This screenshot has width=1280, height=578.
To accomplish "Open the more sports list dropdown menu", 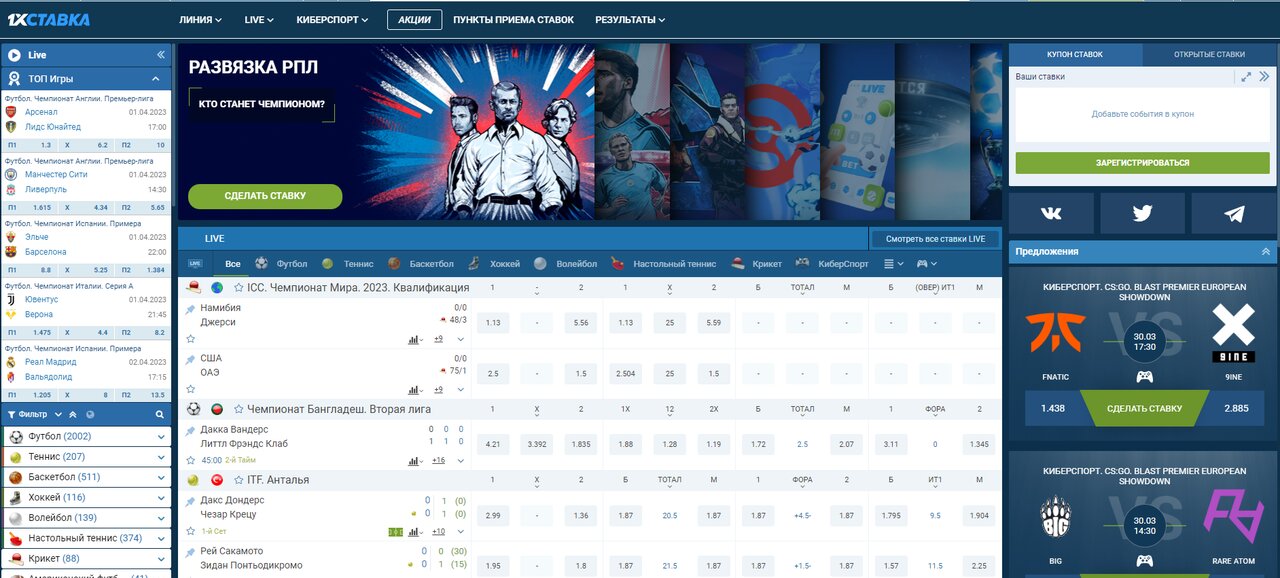I will pyautogui.click(x=894, y=264).
